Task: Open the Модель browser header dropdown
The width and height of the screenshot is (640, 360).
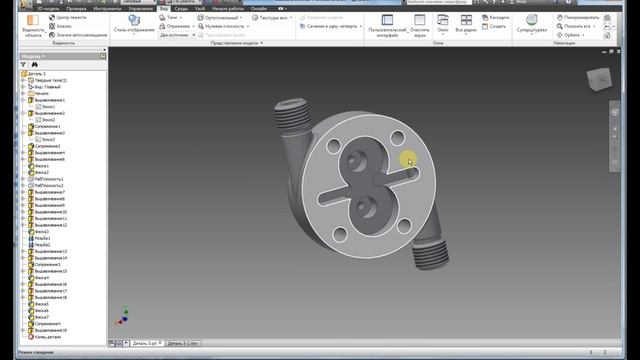Action: coord(33,56)
